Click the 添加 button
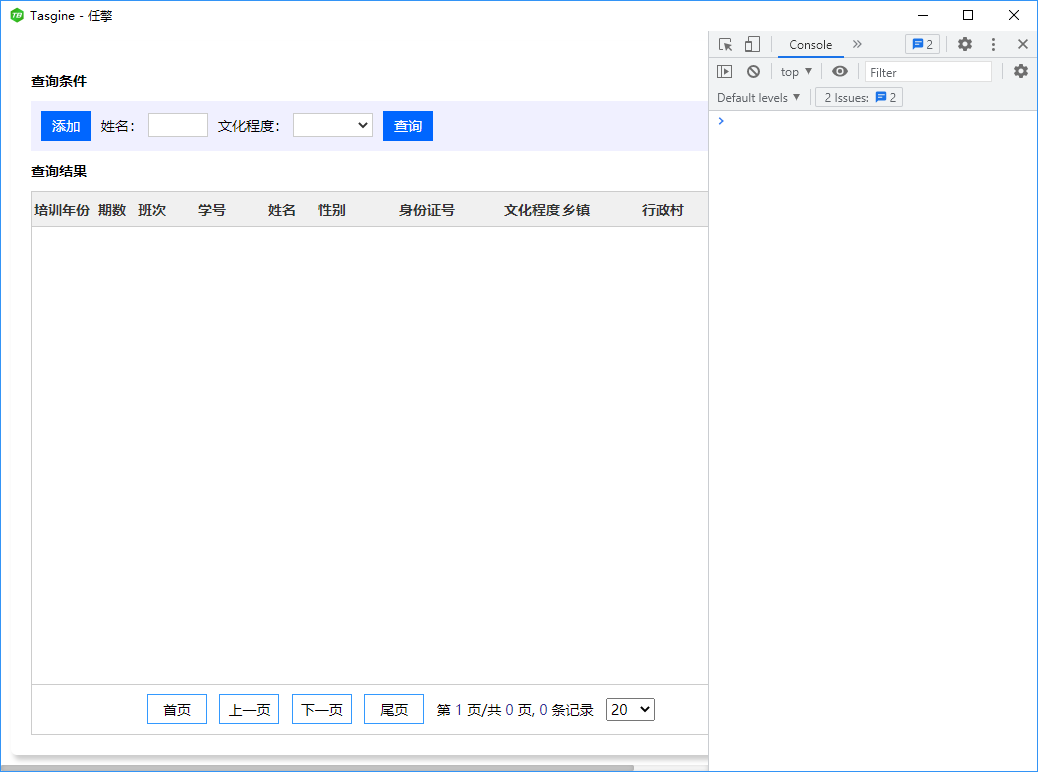 pos(66,126)
